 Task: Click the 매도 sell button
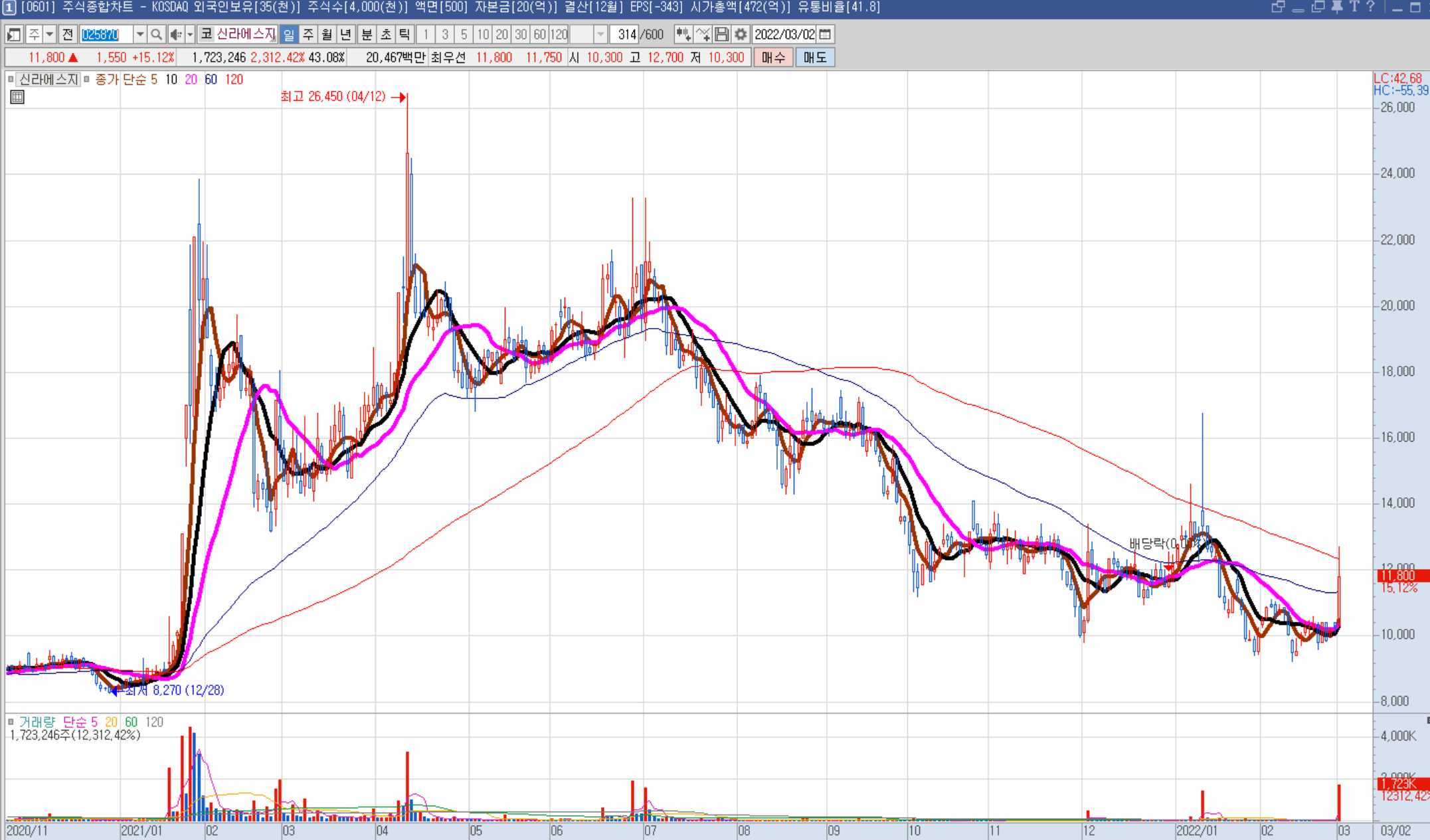[815, 58]
